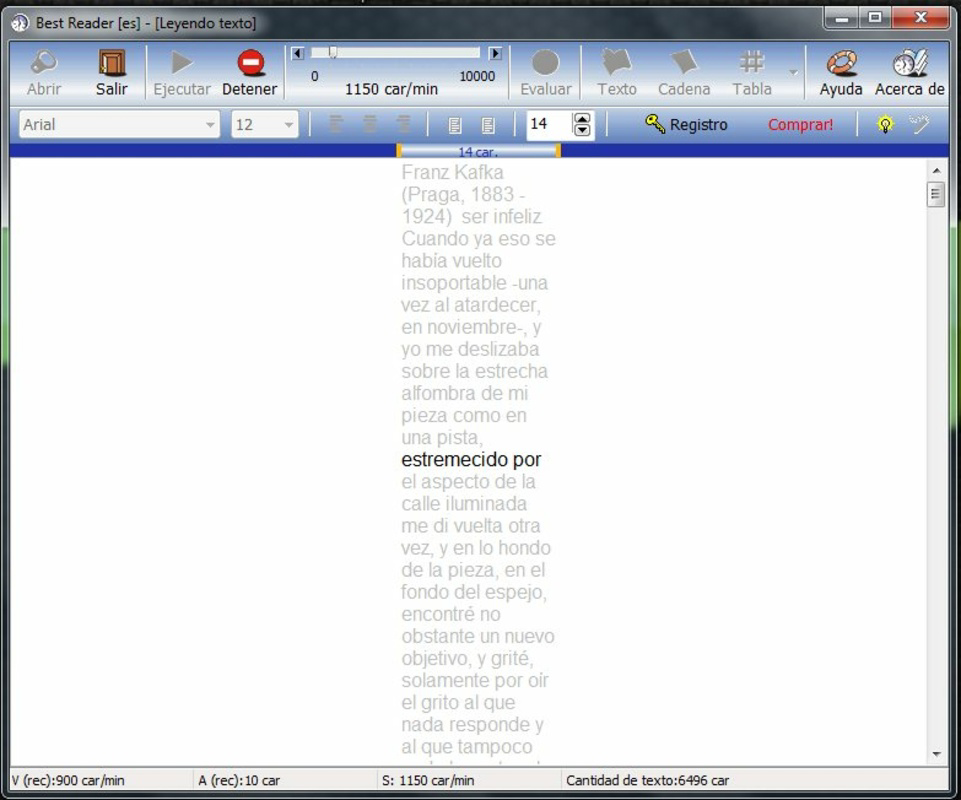This screenshot has height=800, width=961.
Task: Click the second page layout icon
Action: coord(488,125)
